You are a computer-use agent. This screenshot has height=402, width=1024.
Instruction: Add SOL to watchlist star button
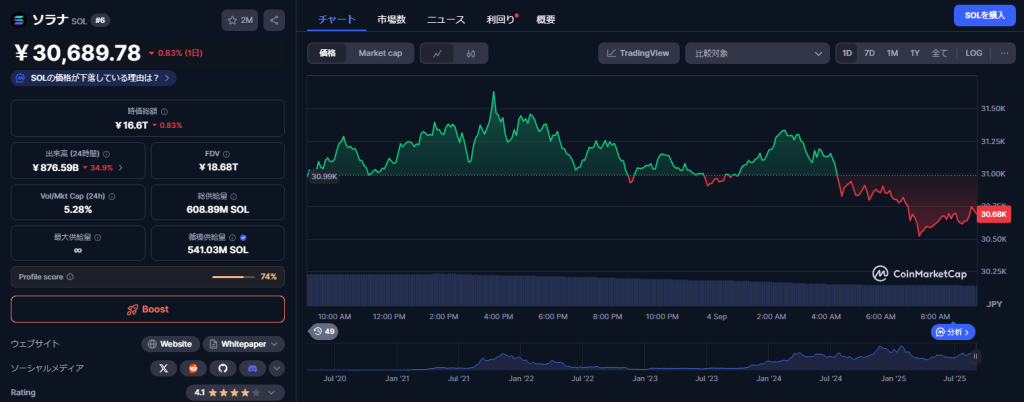click(x=240, y=20)
